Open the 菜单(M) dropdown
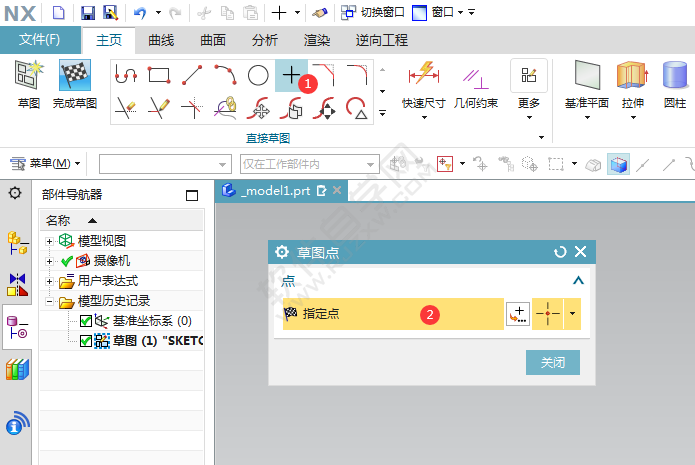This screenshot has width=695, height=465. [x=45, y=164]
